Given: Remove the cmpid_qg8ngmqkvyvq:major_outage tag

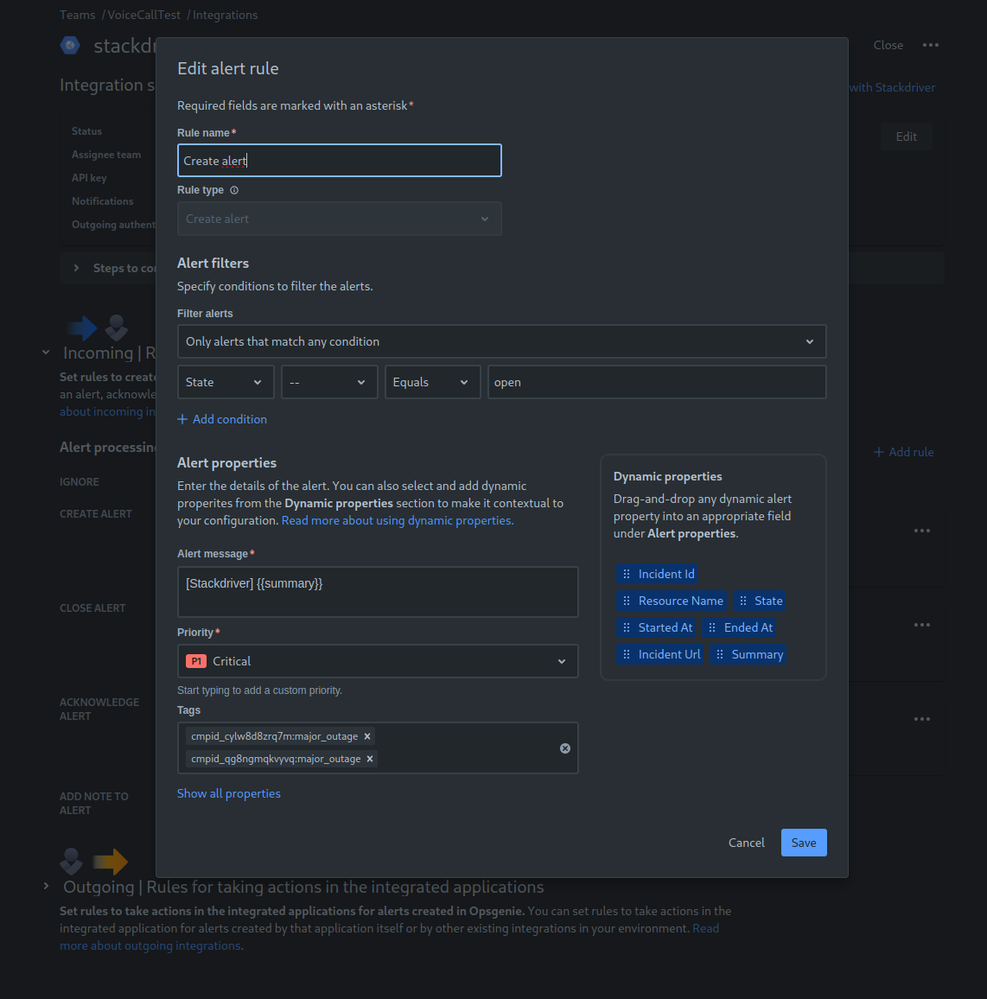Looking at the screenshot, I should pyautogui.click(x=370, y=759).
